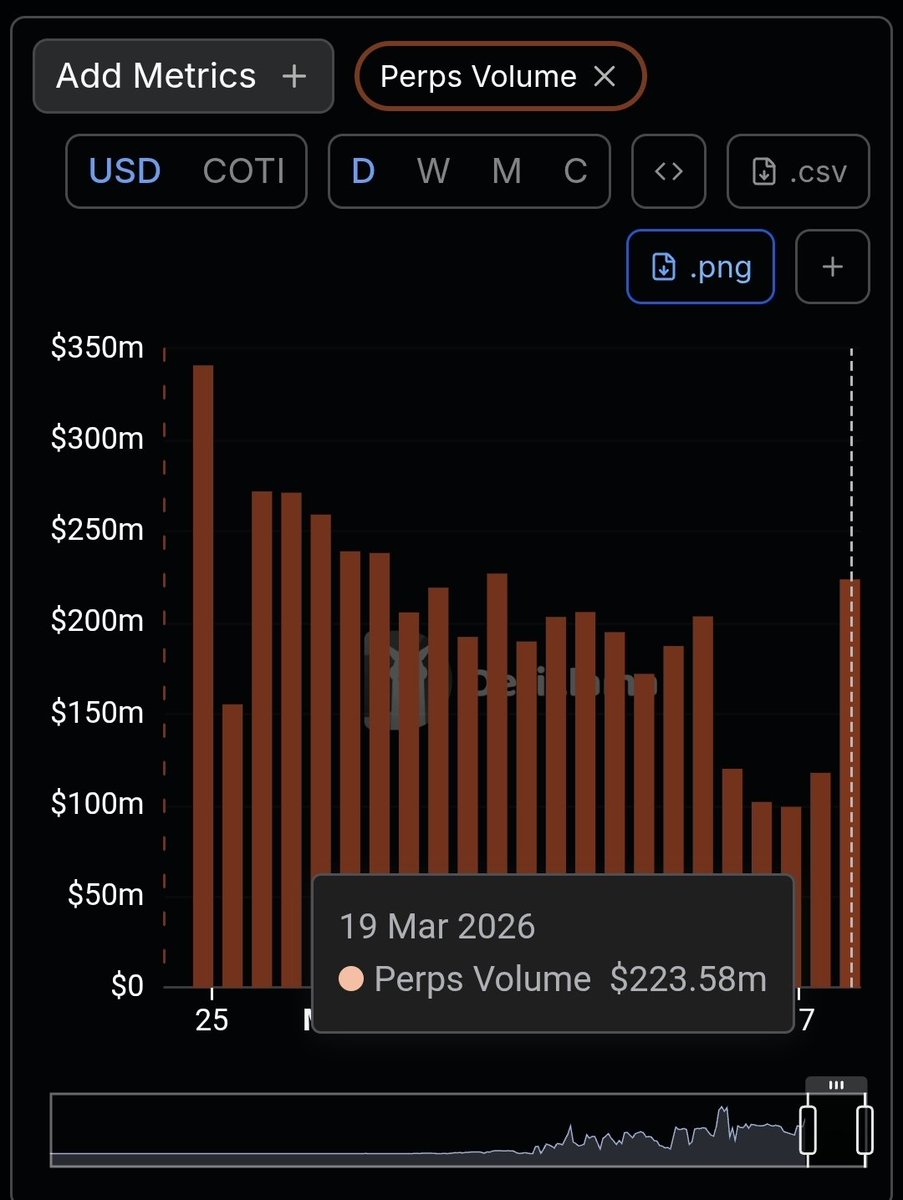Click the plus button beside .png
The height and width of the screenshot is (1200, 903).
(832, 266)
